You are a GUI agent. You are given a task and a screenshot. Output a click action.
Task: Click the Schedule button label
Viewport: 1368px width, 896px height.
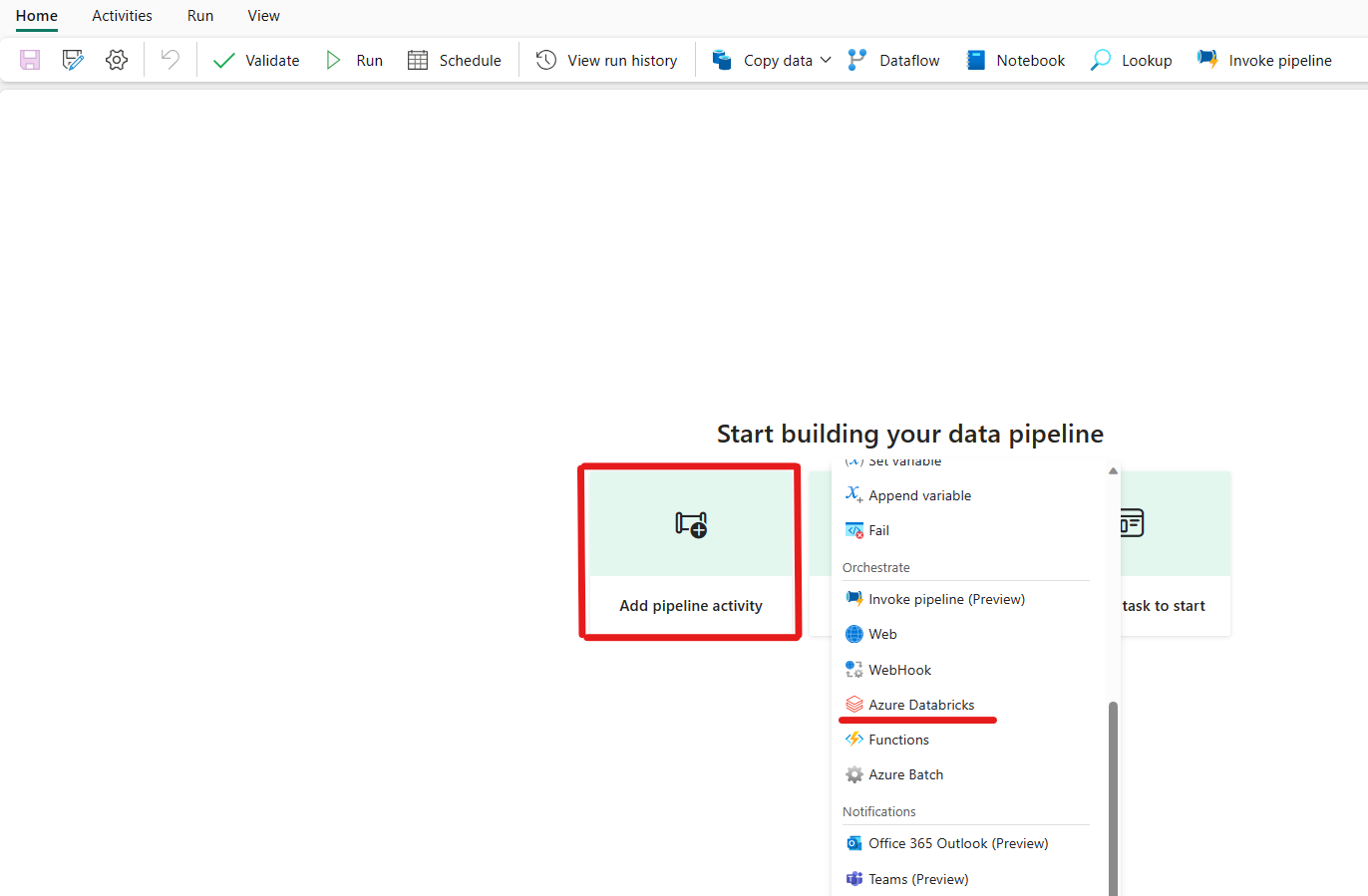coord(470,60)
